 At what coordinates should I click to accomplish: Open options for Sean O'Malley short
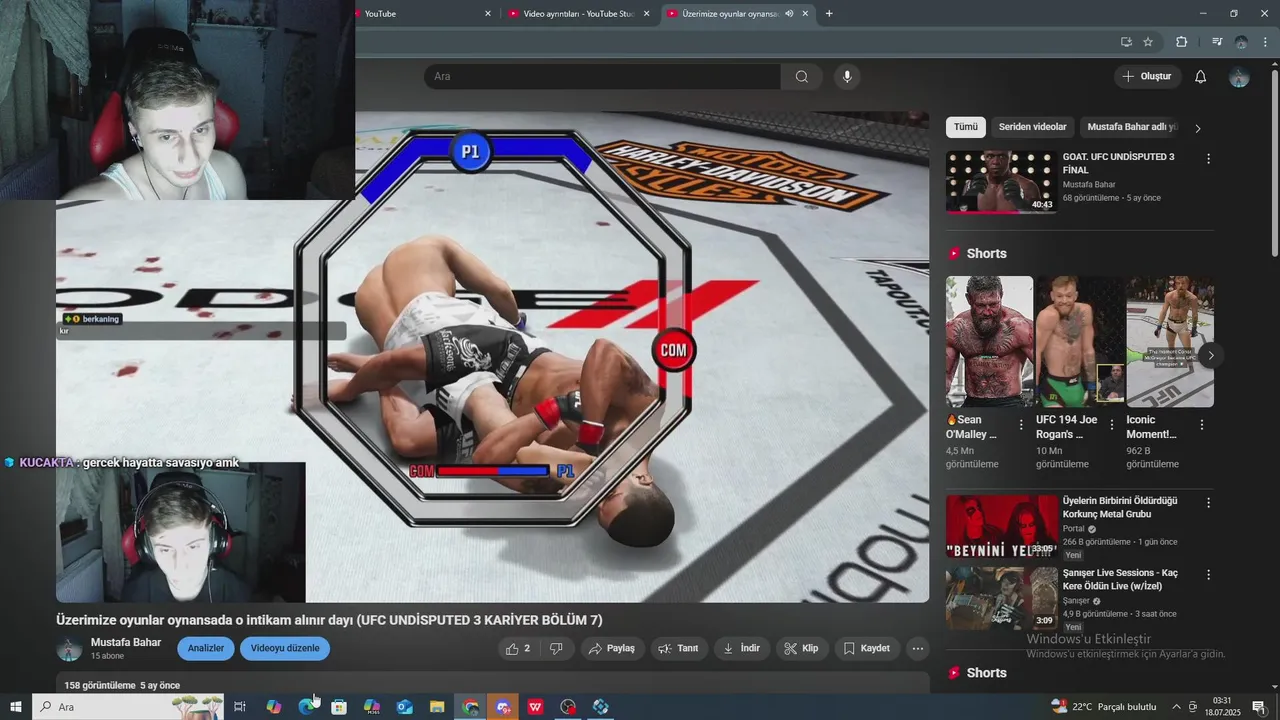tap(1021, 425)
